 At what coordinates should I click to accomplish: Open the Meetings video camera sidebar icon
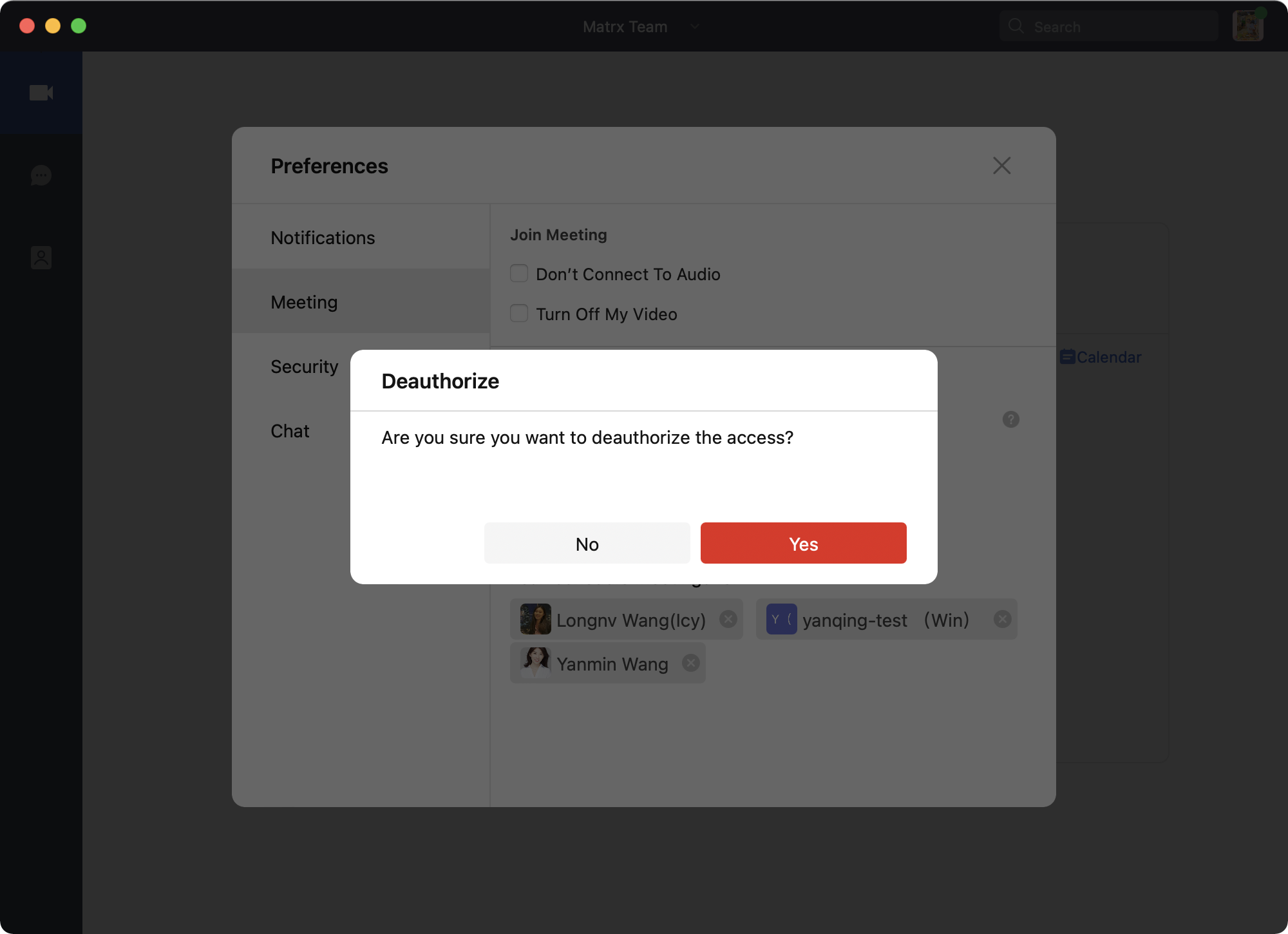(x=41, y=93)
